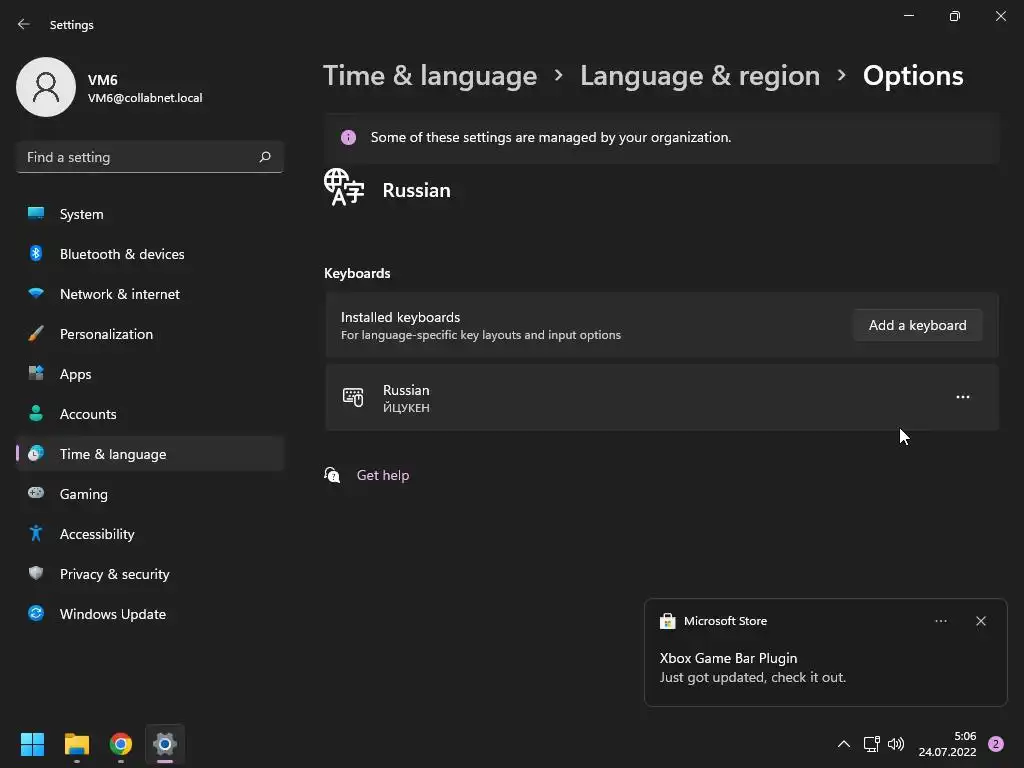The width and height of the screenshot is (1024, 768).
Task: Open the Get help link
Action: point(382,475)
